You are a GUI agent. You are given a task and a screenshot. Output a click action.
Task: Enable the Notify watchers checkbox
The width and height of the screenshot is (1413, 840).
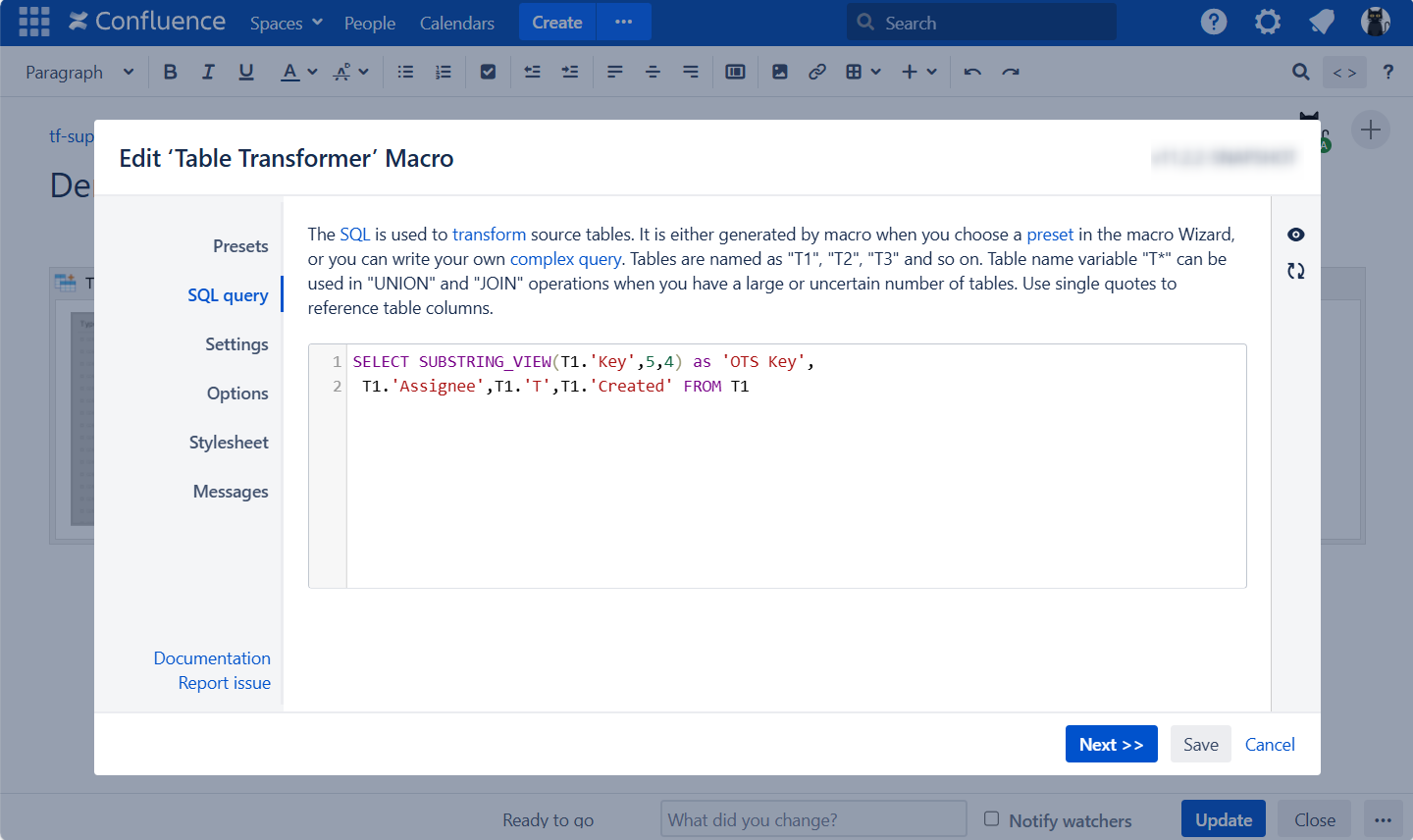[x=992, y=818]
